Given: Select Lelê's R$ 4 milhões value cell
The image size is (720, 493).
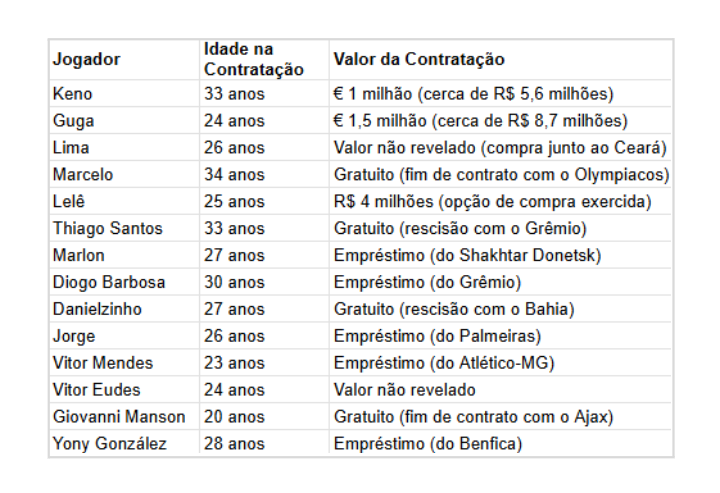Looking at the screenshot, I should pyautogui.click(x=501, y=202).
